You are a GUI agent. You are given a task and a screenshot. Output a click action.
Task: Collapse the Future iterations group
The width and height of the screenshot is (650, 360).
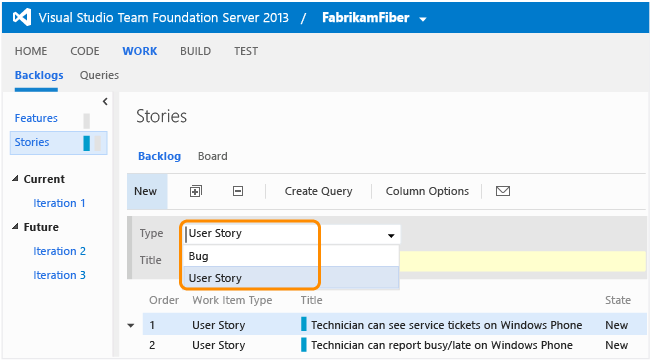[15, 227]
